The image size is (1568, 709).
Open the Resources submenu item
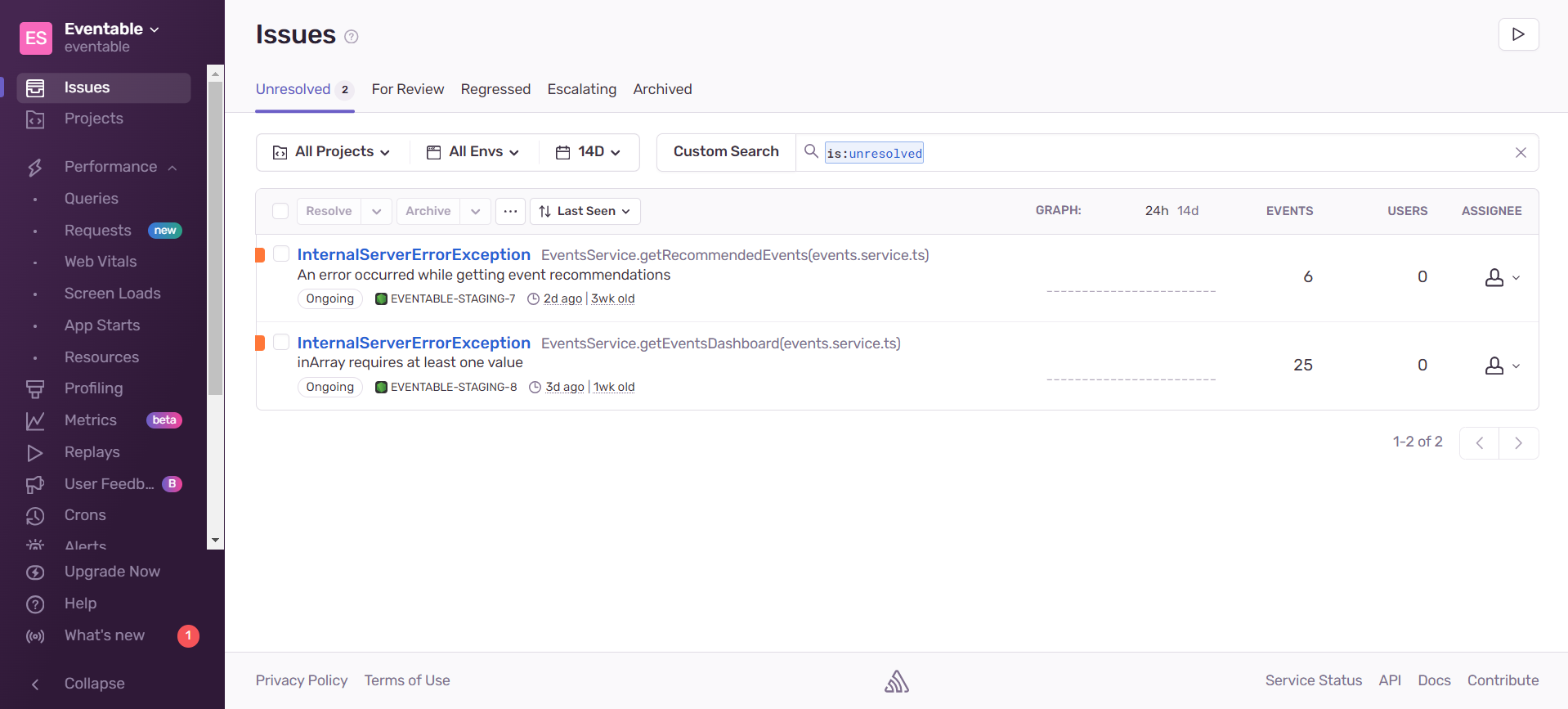pos(101,357)
